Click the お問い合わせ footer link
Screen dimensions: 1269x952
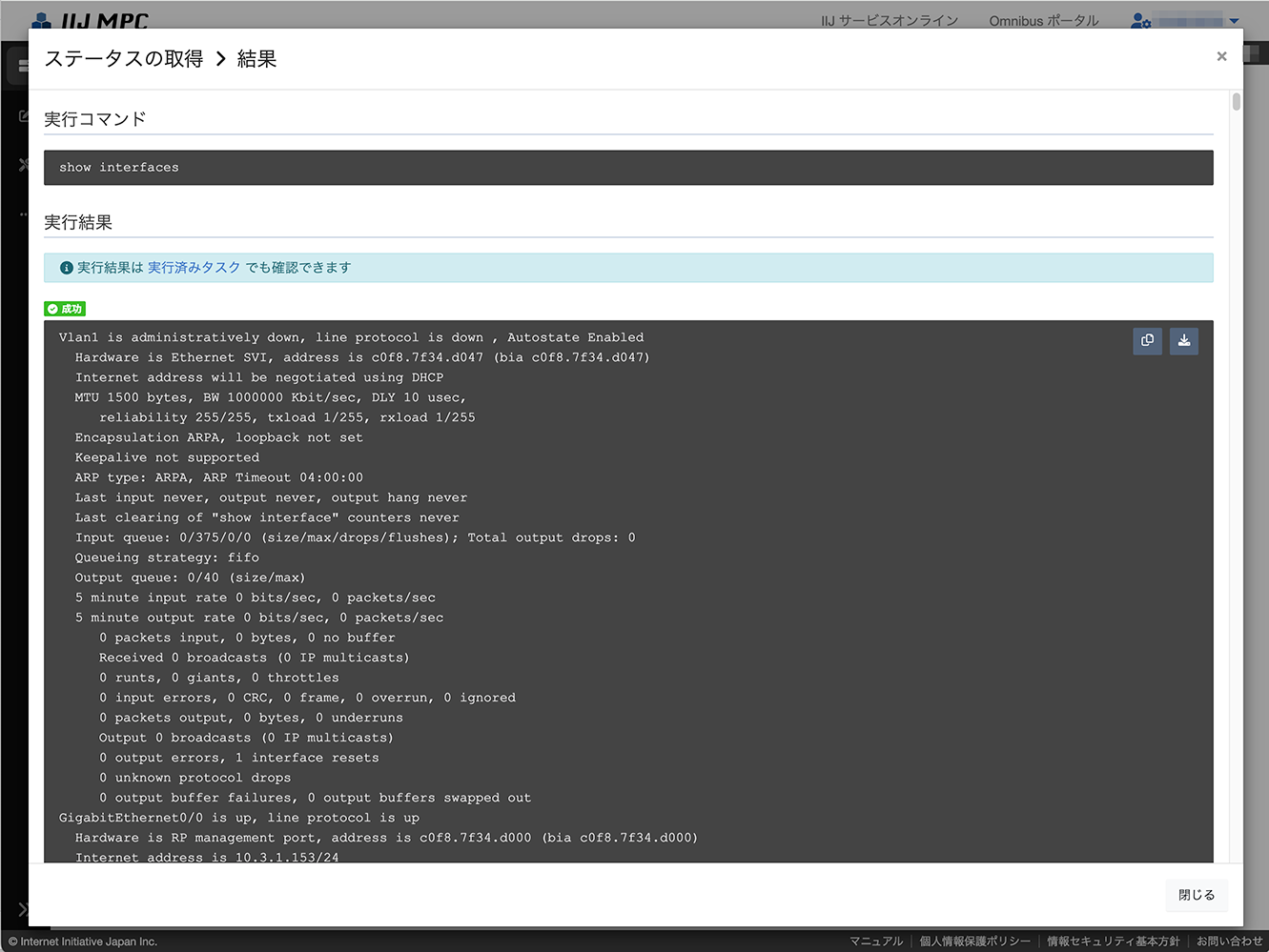[x=1229, y=942]
